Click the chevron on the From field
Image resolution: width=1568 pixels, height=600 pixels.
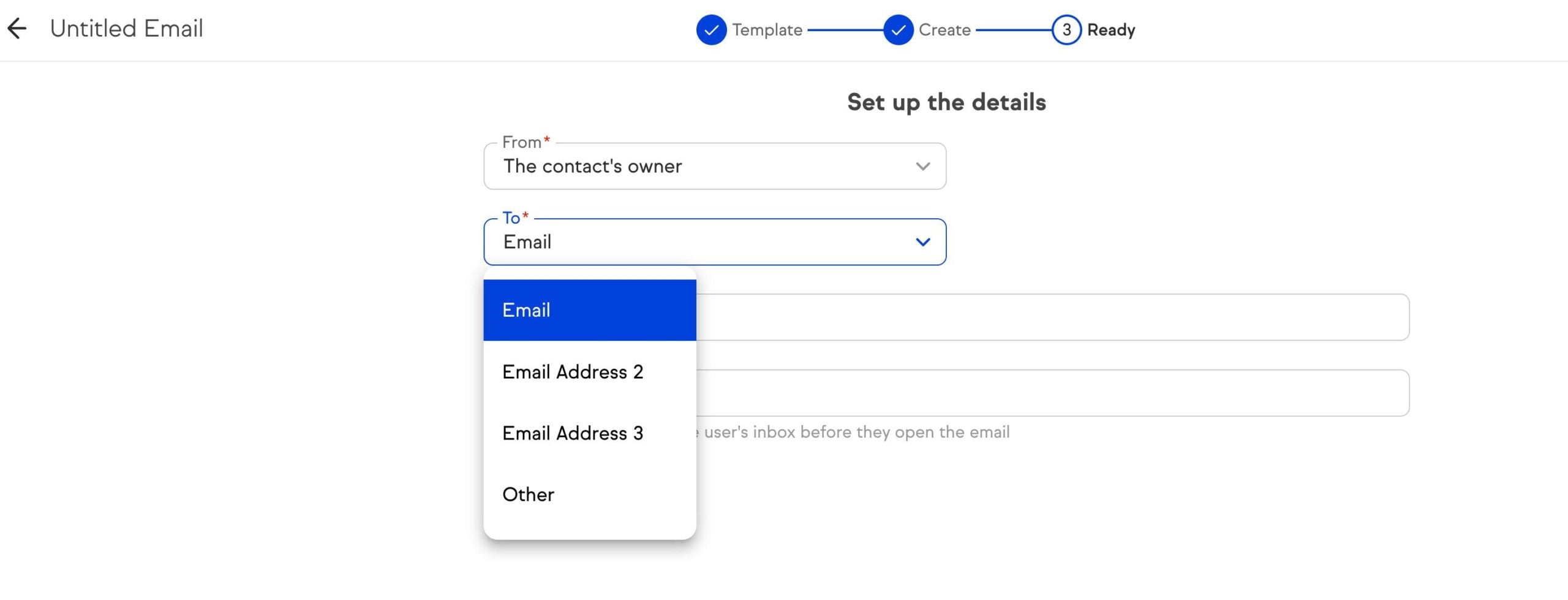[x=922, y=165]
